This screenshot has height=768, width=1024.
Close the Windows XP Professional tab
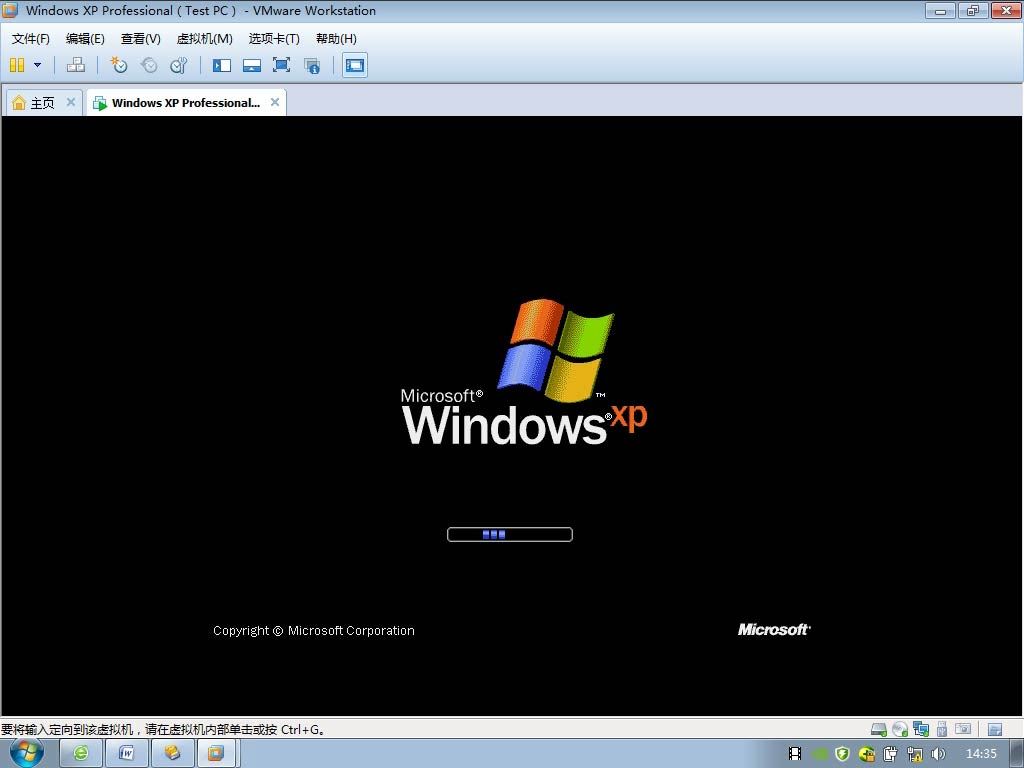tap(275, 102)
